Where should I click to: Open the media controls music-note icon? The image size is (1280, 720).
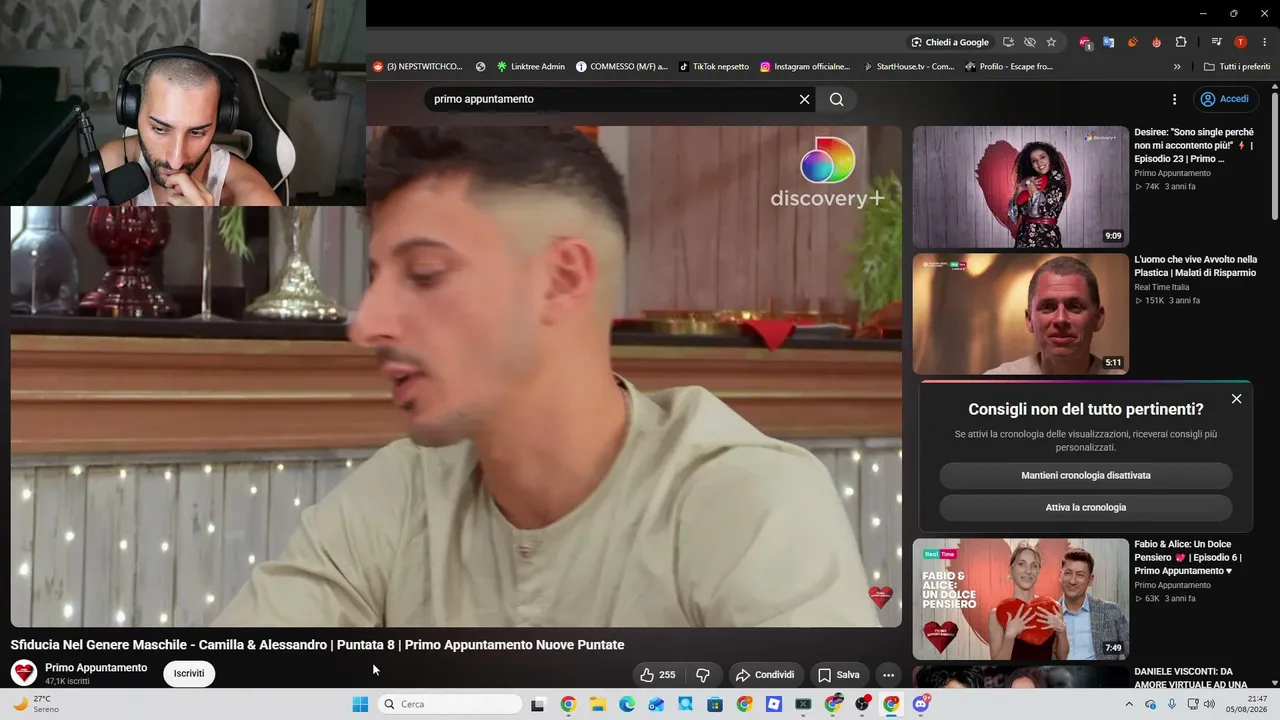coord(1216,42)
